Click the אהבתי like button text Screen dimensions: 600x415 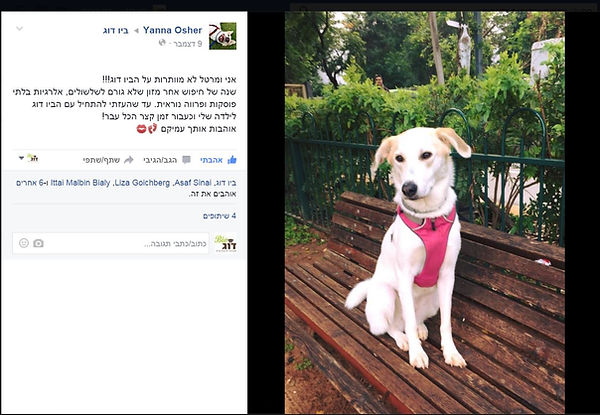tap(211, 160)
